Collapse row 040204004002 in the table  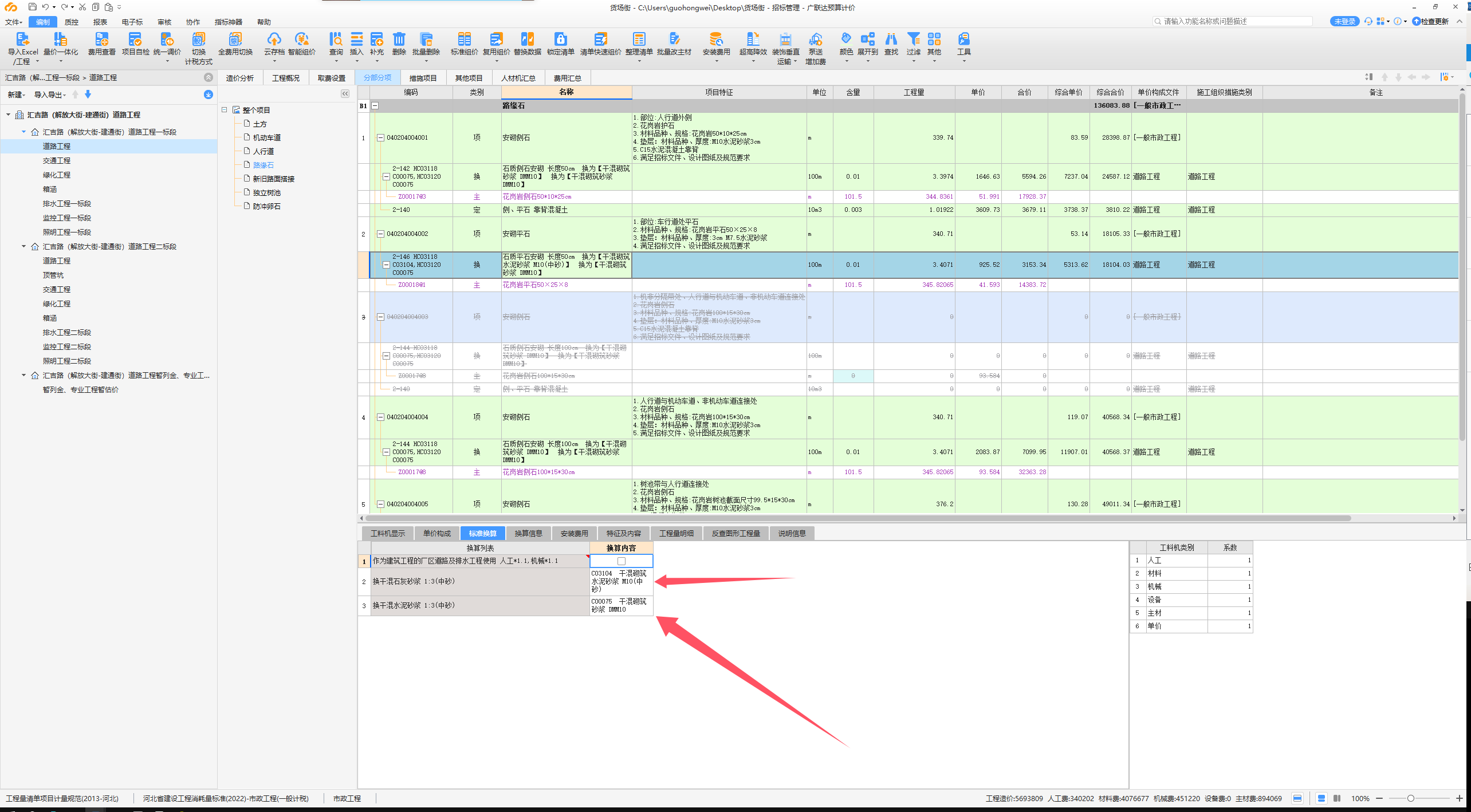click(380, 234)
